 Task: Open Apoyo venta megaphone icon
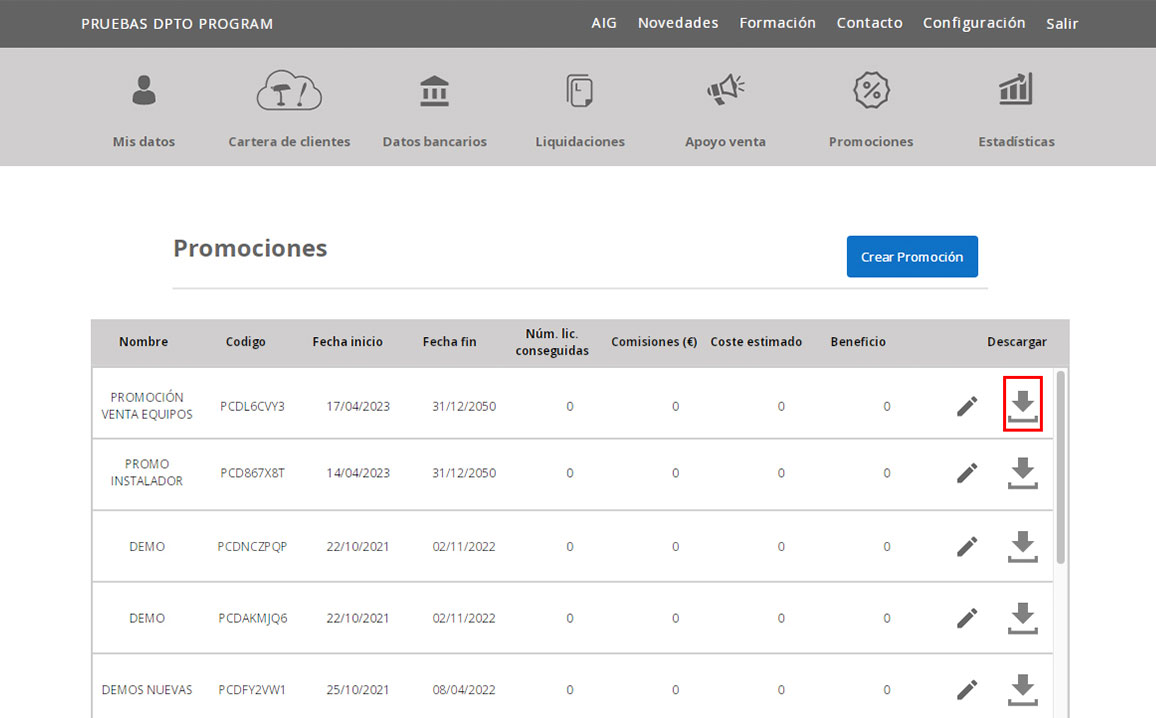point(725,91)
